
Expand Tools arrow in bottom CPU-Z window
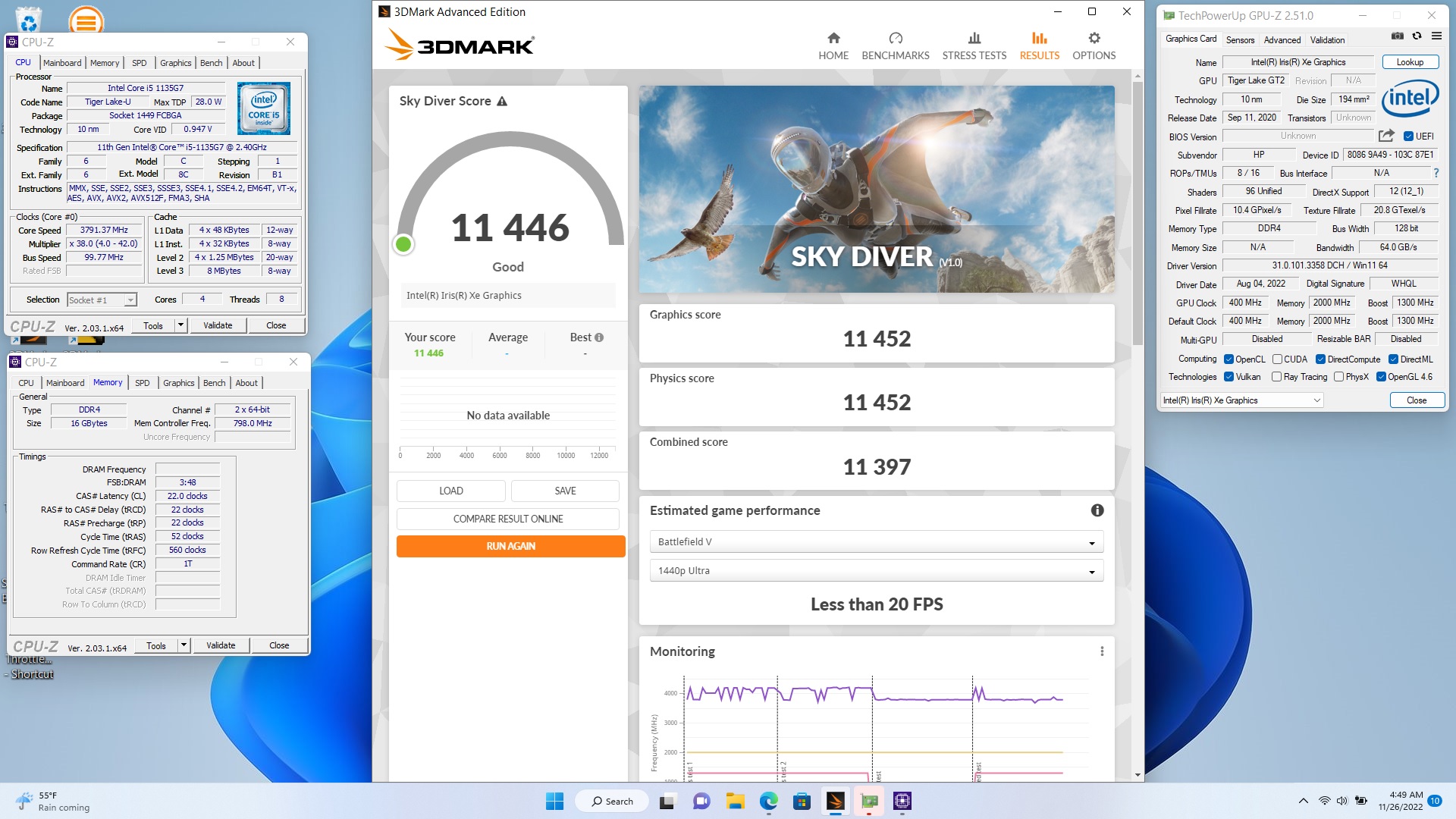pos(184,645)
